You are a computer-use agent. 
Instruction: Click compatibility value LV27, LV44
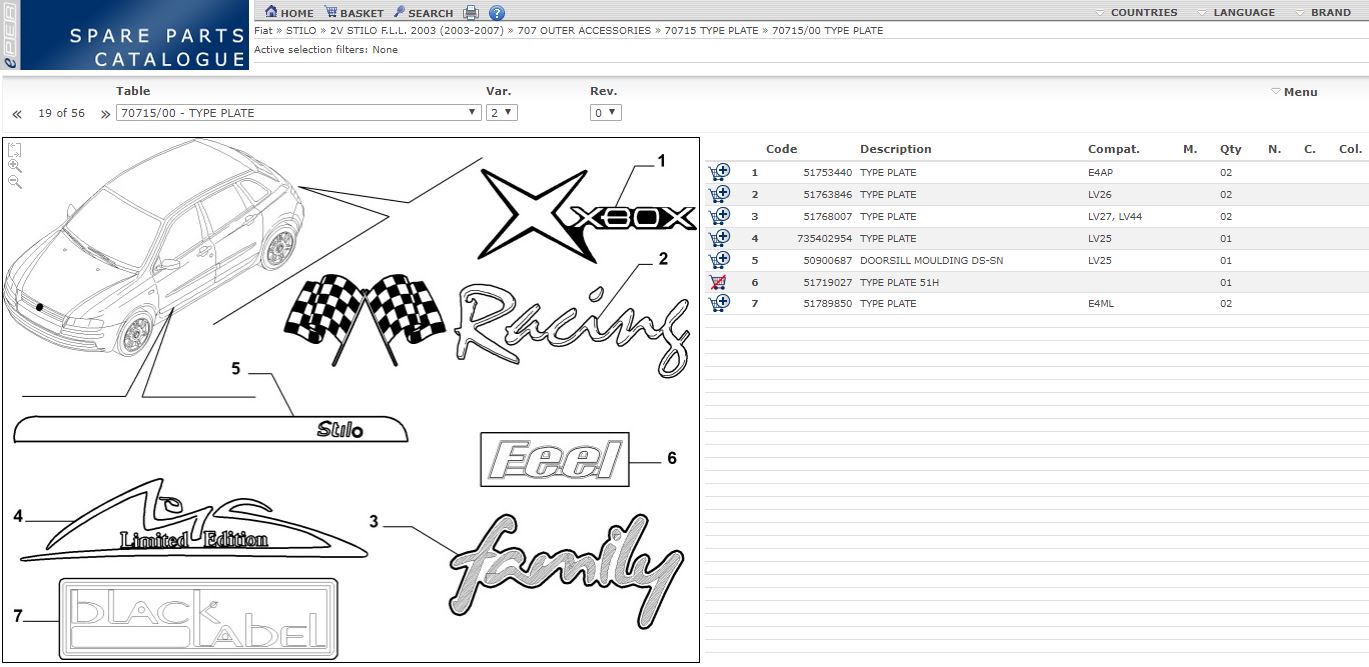point(1114,217)
